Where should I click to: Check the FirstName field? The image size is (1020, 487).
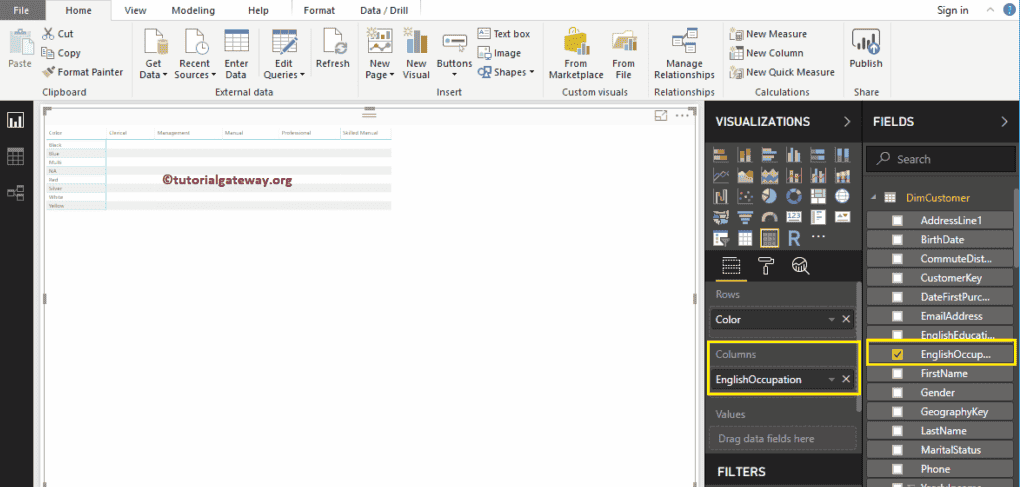(897, 373)
